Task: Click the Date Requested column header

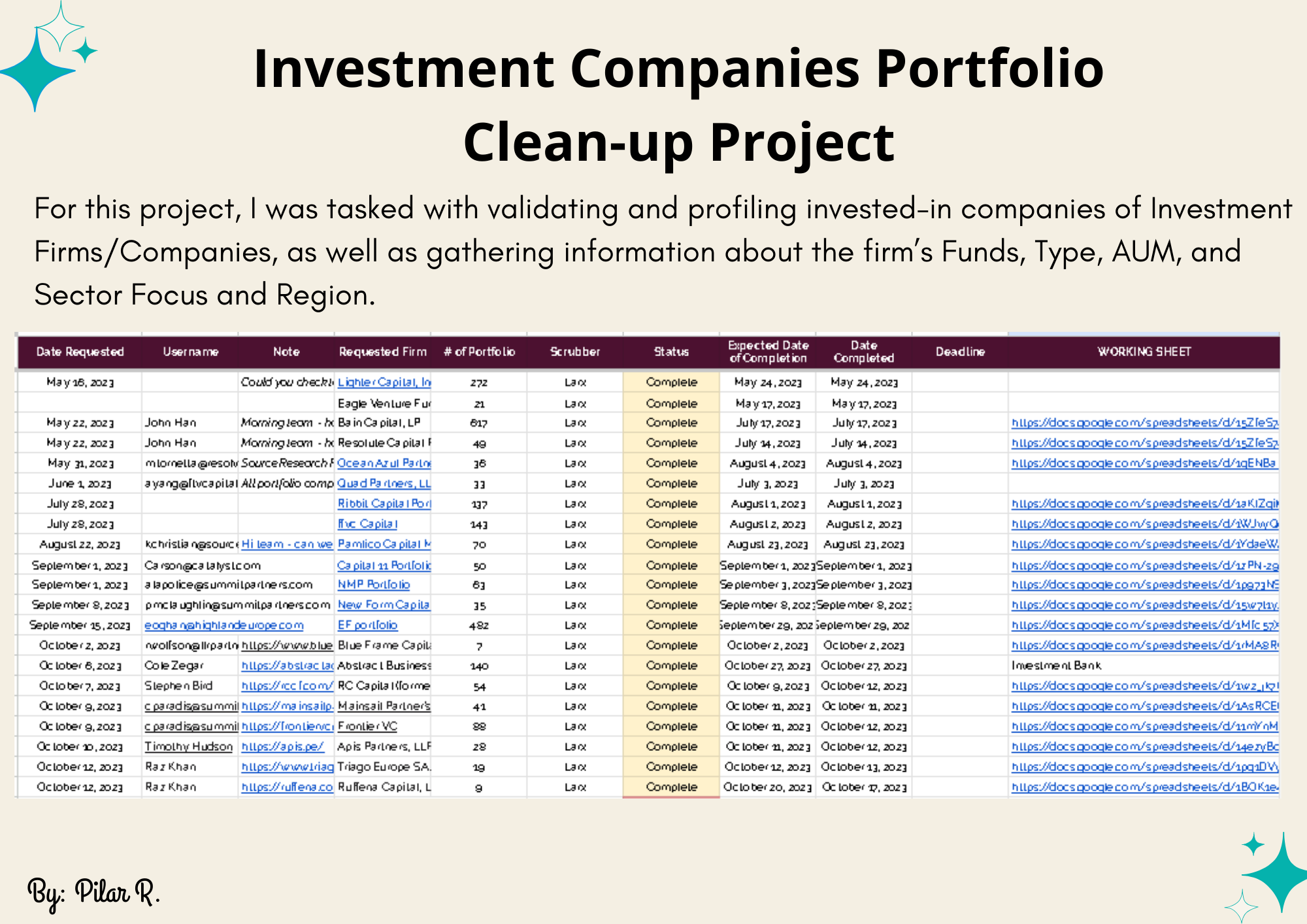Action: pyautogui.click(x=80, y=352)
